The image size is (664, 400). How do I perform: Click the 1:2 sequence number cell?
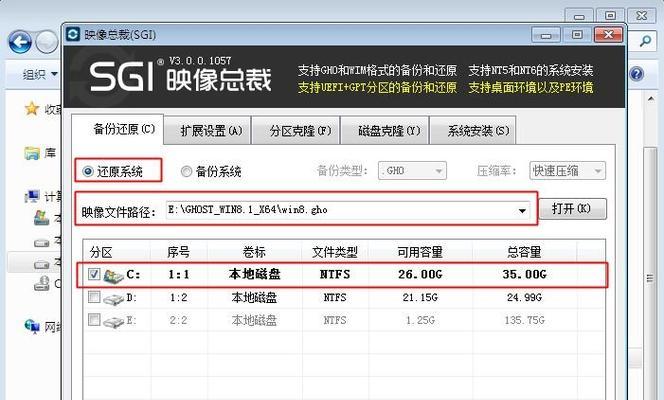pos(179,298)
